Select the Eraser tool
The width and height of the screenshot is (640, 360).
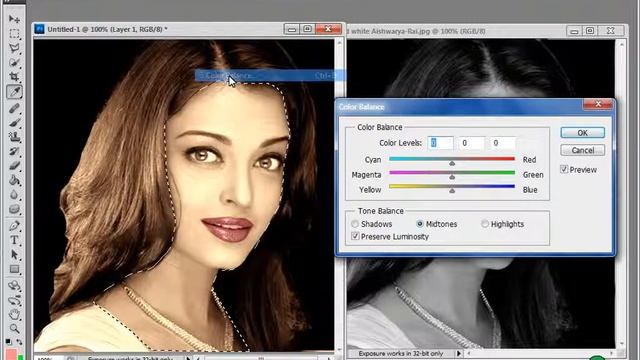pos(14,166)
